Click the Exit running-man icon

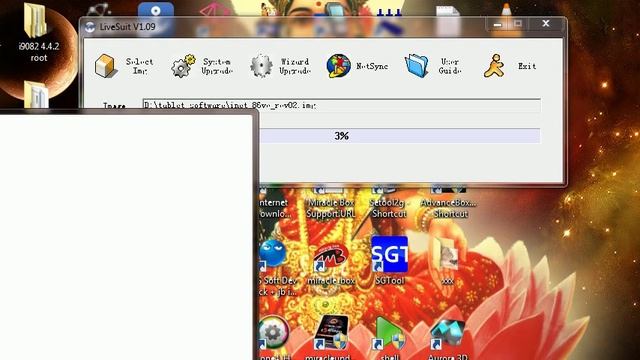click(494, 66)
